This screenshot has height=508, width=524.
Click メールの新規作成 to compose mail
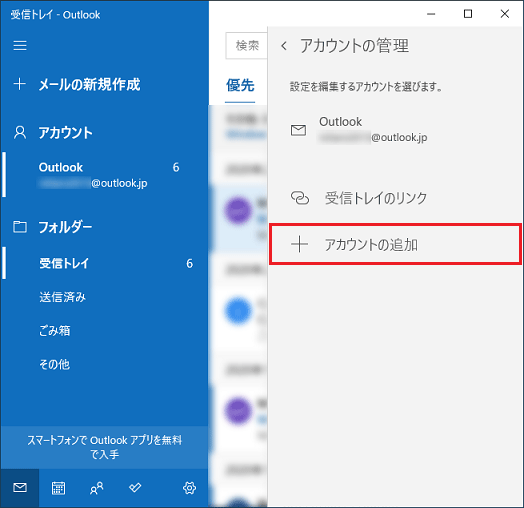[89, 84]
